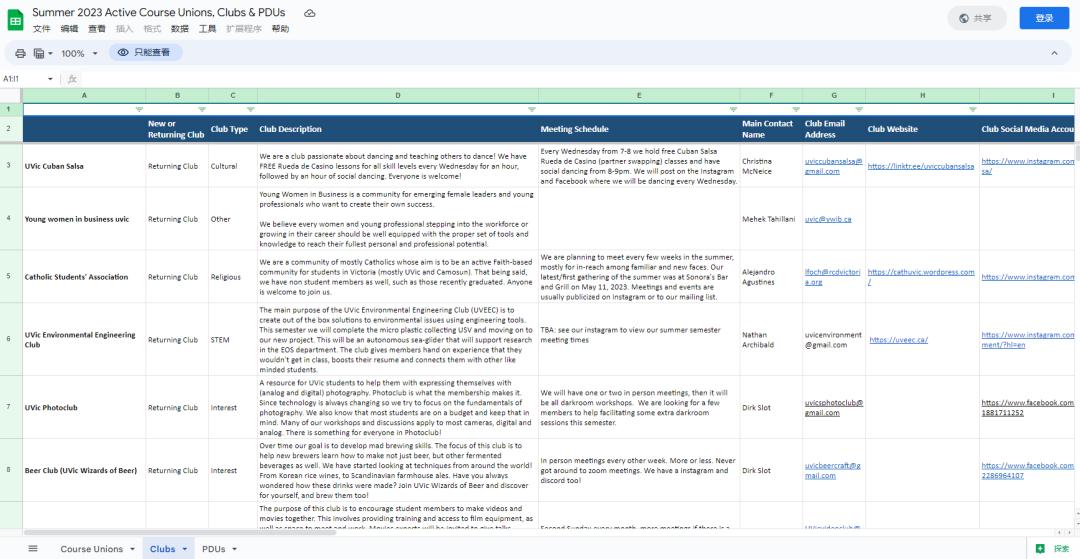Screen dimensions: 1080x559
Task: Open the linktr.ee/uviccubansalsa website link
Action: [920, 166]
